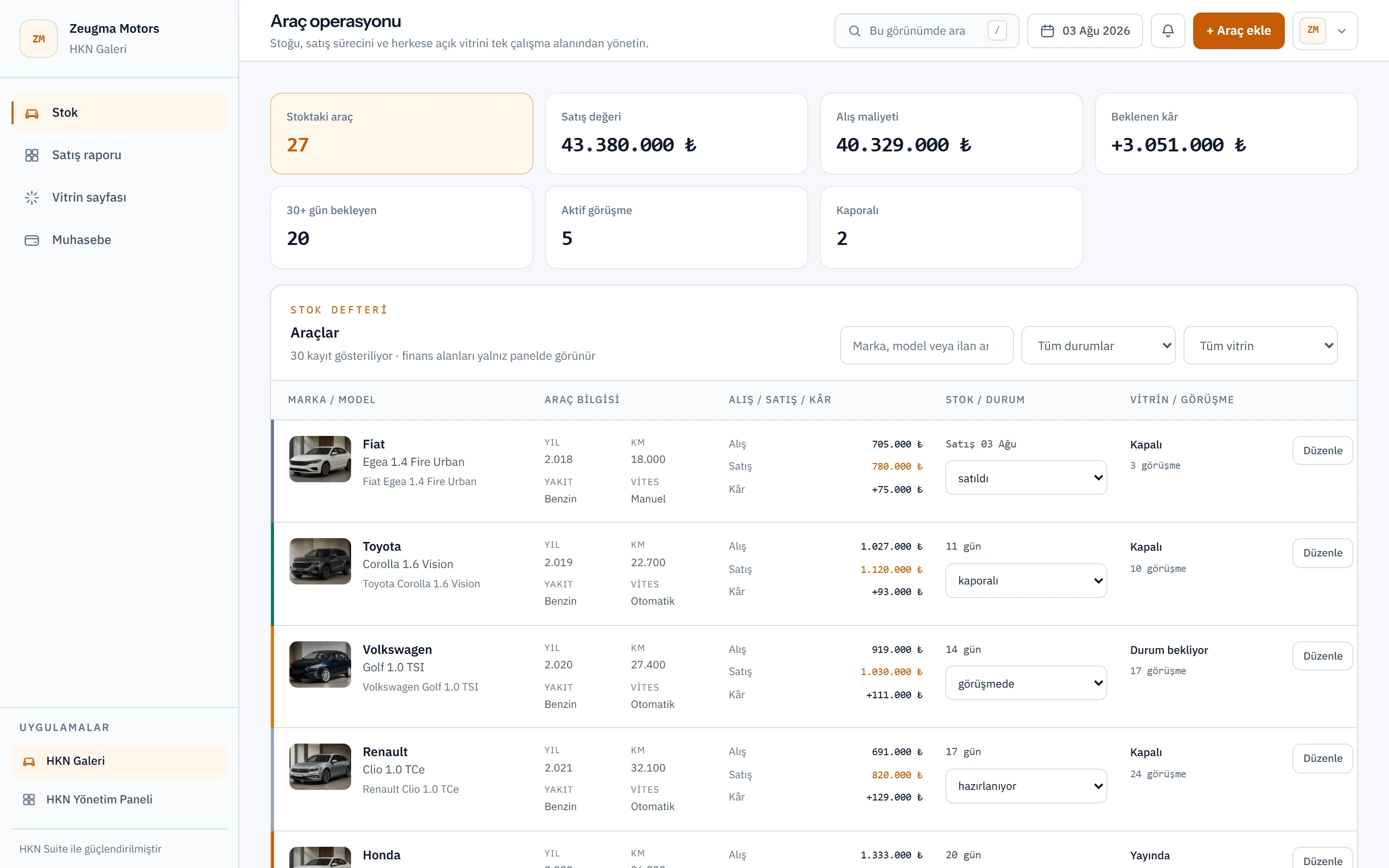Viewport: 1389px width, 868px height.
Task: Click the Renault Clio car thumbnail
Action: (x=320, y=767)
